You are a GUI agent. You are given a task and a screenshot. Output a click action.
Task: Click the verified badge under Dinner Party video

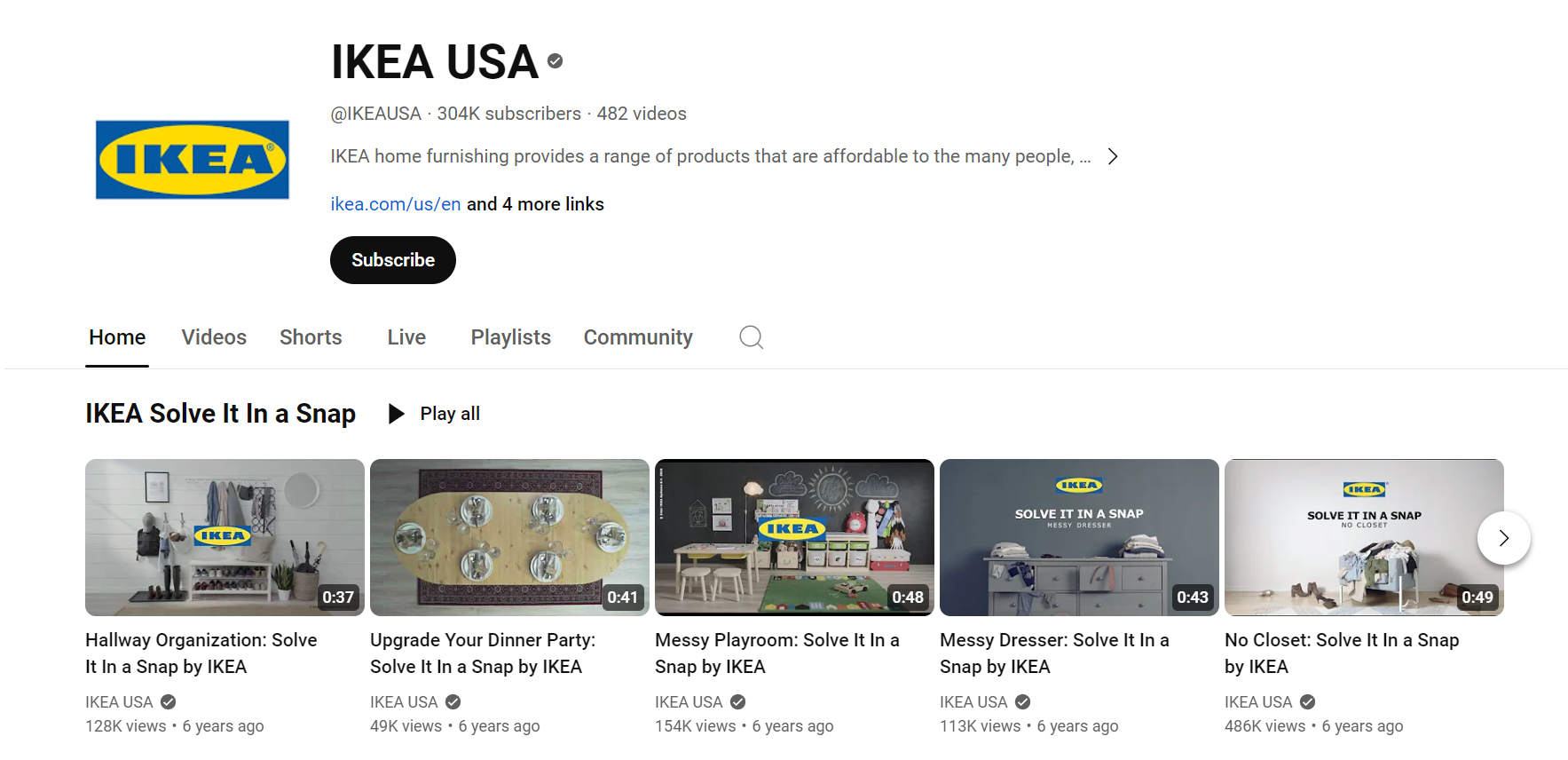[x=453, y=702]
